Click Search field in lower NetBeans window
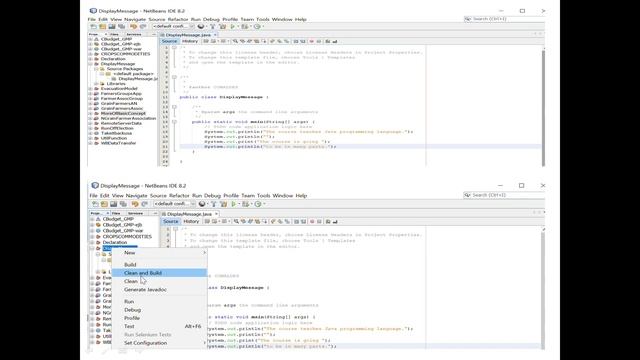The height and width of the screenshot is (360, 640). [x=504, y=195]
